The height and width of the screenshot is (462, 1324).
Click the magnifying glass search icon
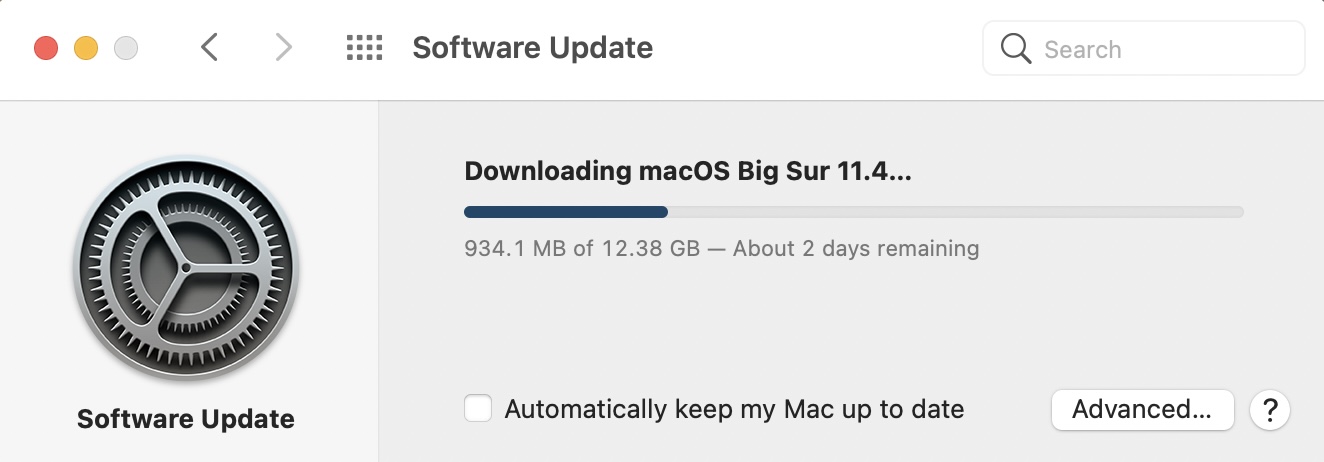pos(1016,48)
